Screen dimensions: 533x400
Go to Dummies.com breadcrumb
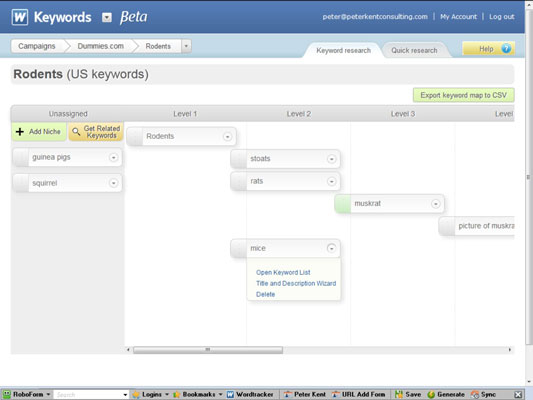pyautogui.click(x=101, y=46)
